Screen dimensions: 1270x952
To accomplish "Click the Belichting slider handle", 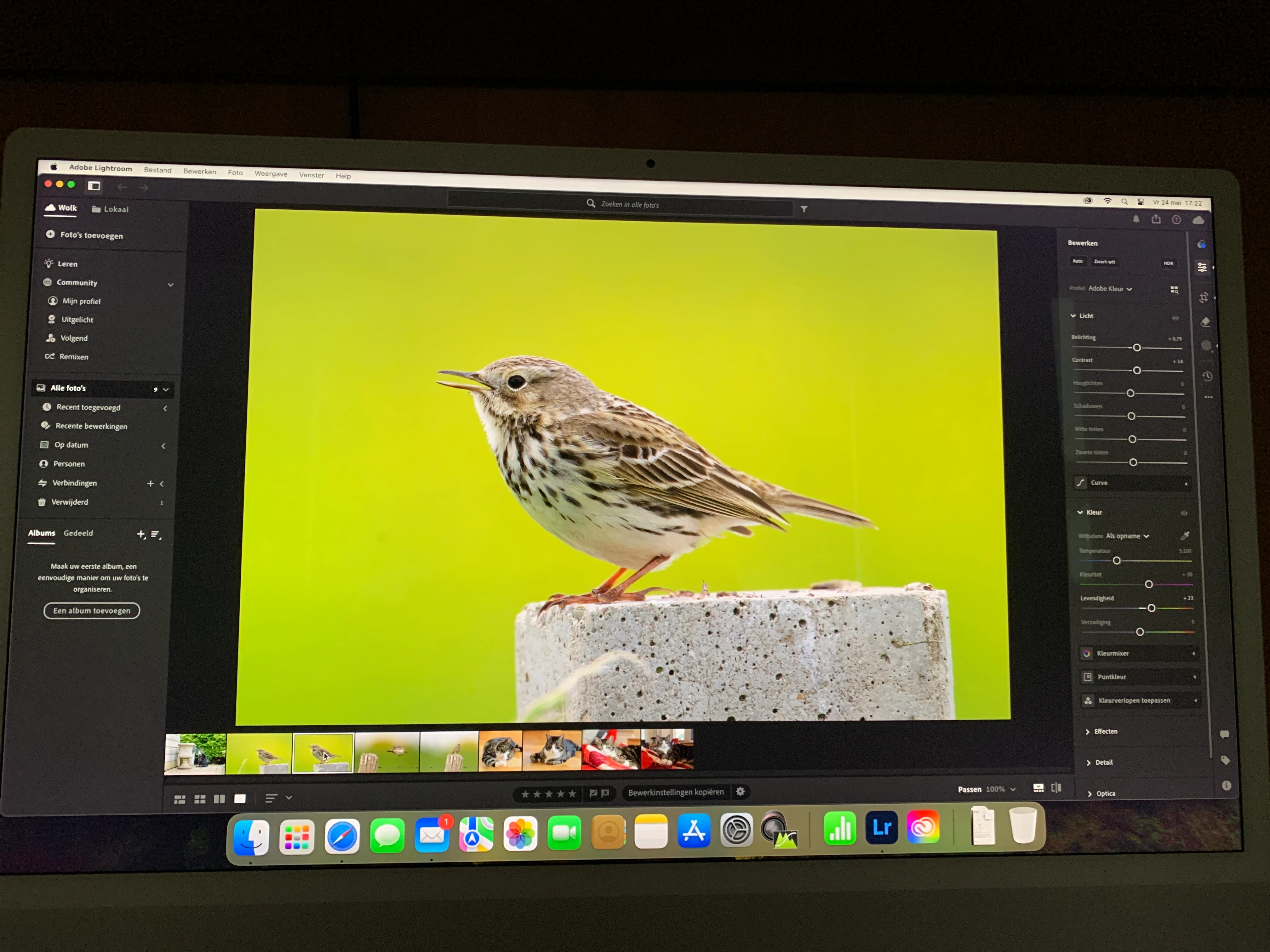I will tap(1136, 348).
